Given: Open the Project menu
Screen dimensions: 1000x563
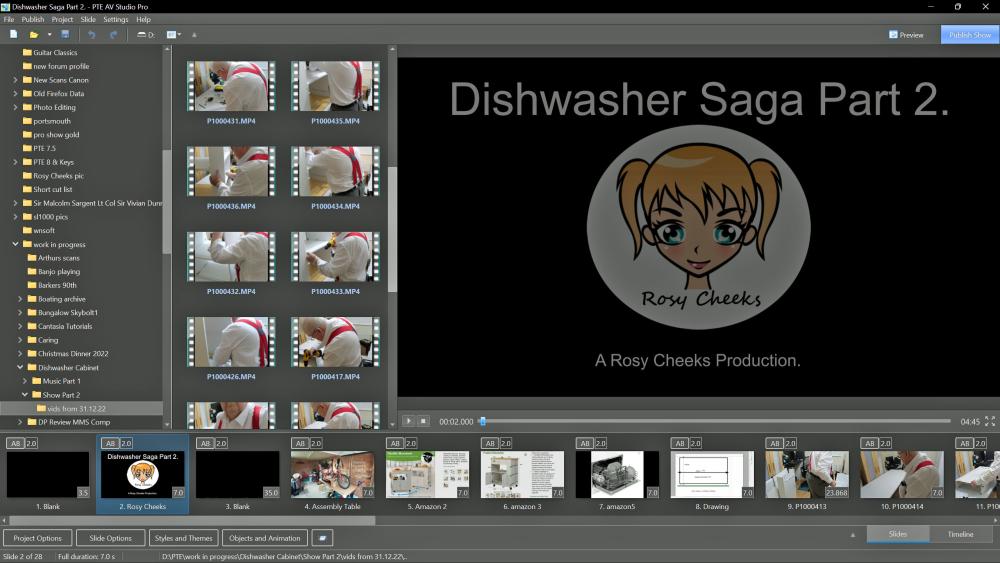Looking at the screenshot, I should (62, 20).
